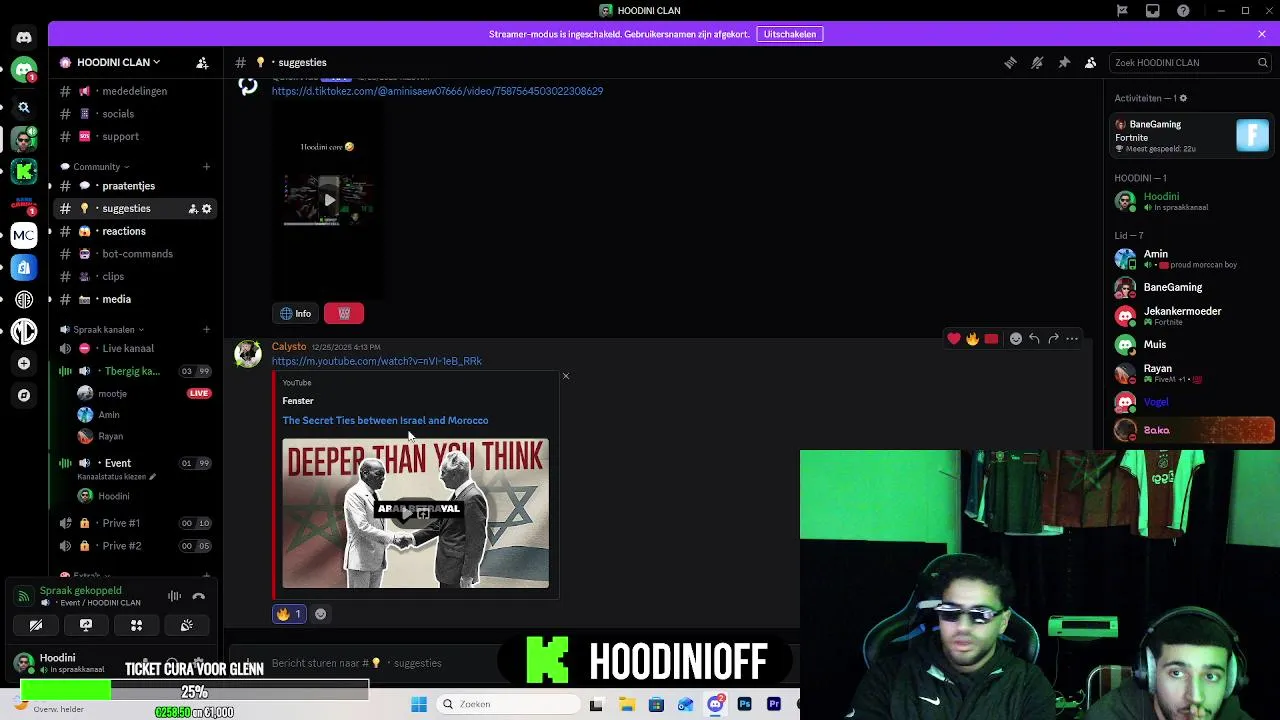Screen dimensions: 1280x720
Task: React with heart on message hover bar
Action: 954,339
